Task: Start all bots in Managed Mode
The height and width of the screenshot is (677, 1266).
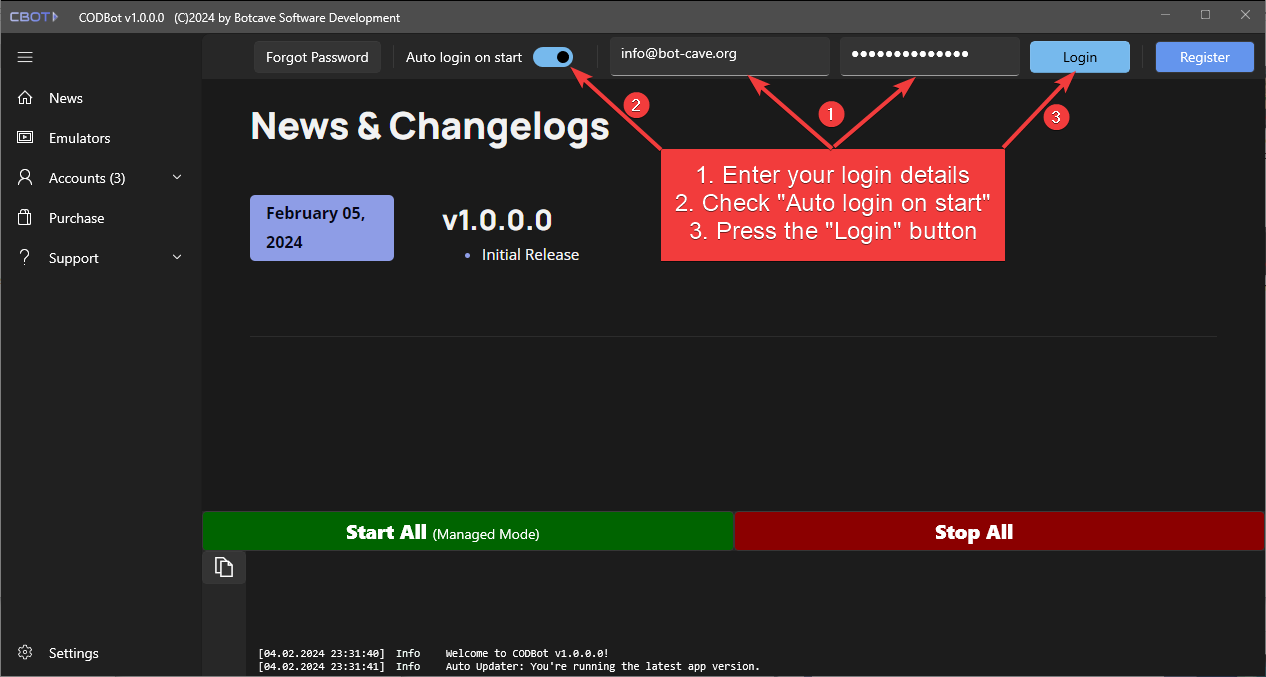Action: 468,532
